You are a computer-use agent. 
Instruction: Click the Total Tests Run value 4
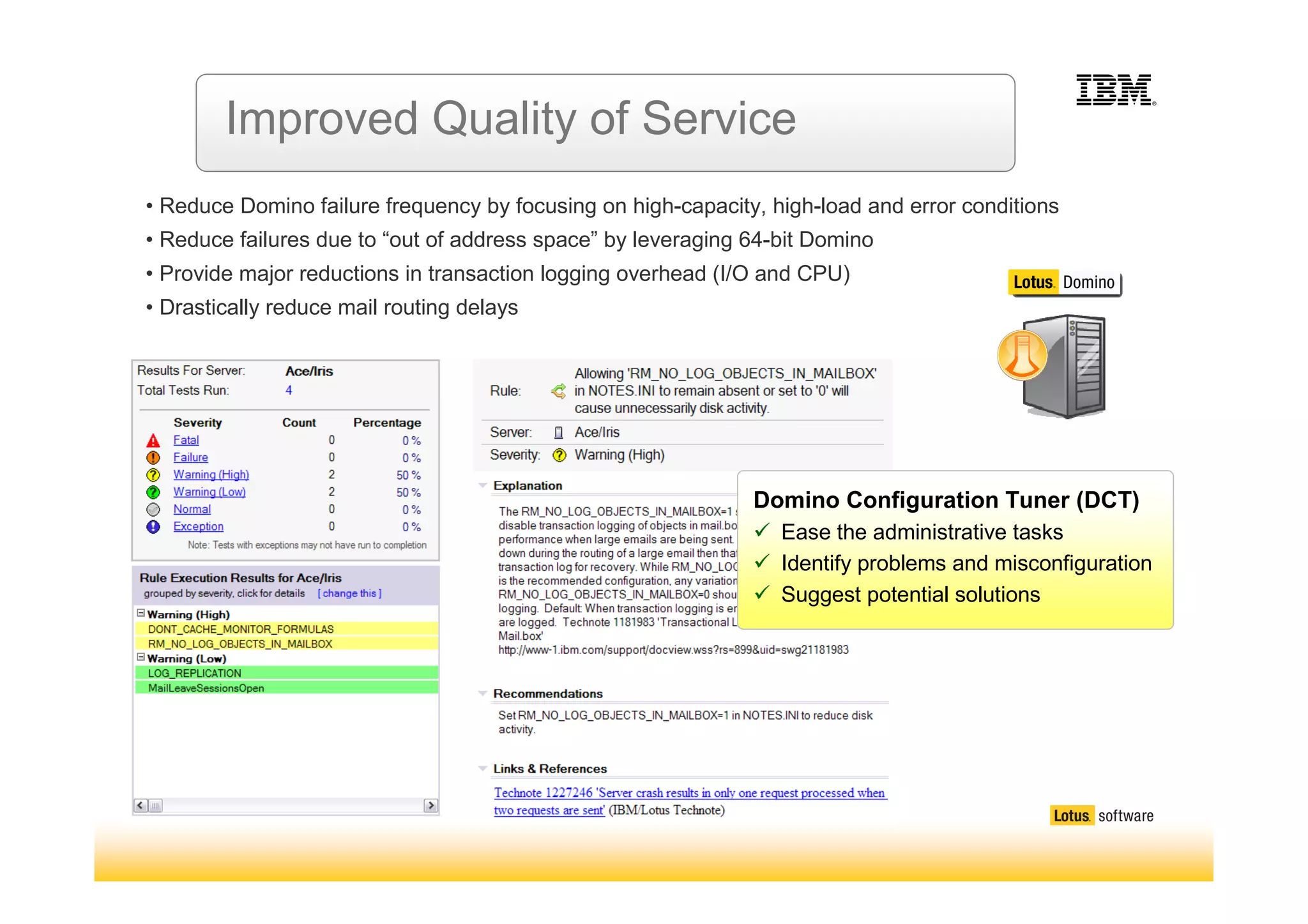[289, 390]
